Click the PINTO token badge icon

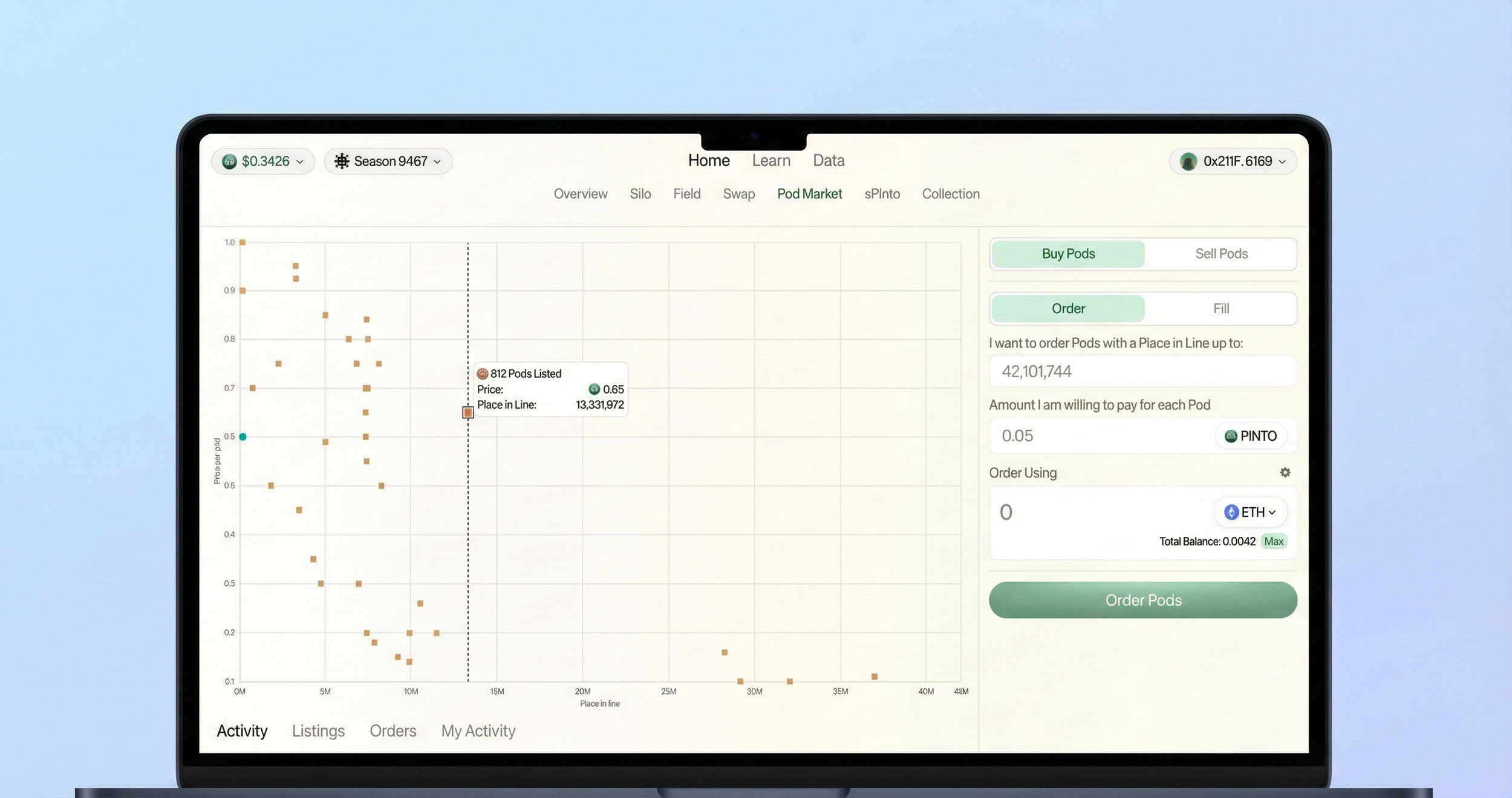coord(1230,436)
